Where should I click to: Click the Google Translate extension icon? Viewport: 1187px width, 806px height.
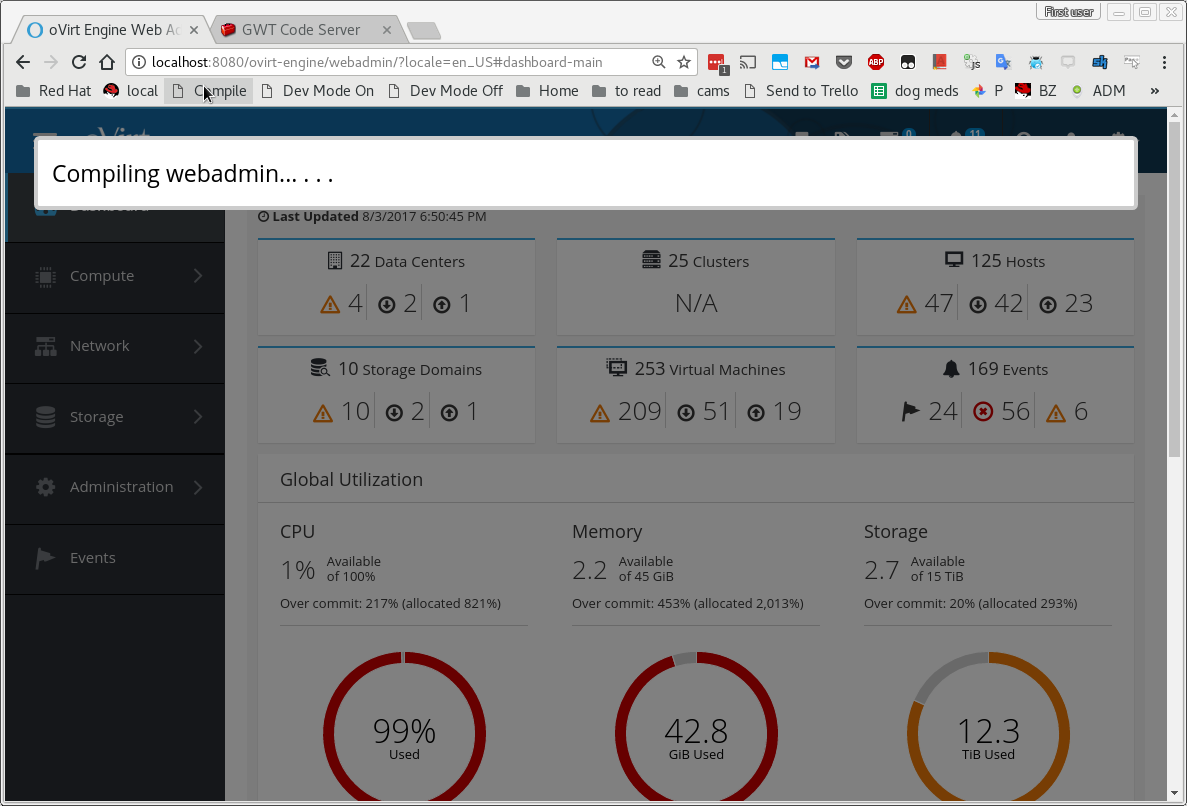pyautogui.click(x=1003, y=62)
